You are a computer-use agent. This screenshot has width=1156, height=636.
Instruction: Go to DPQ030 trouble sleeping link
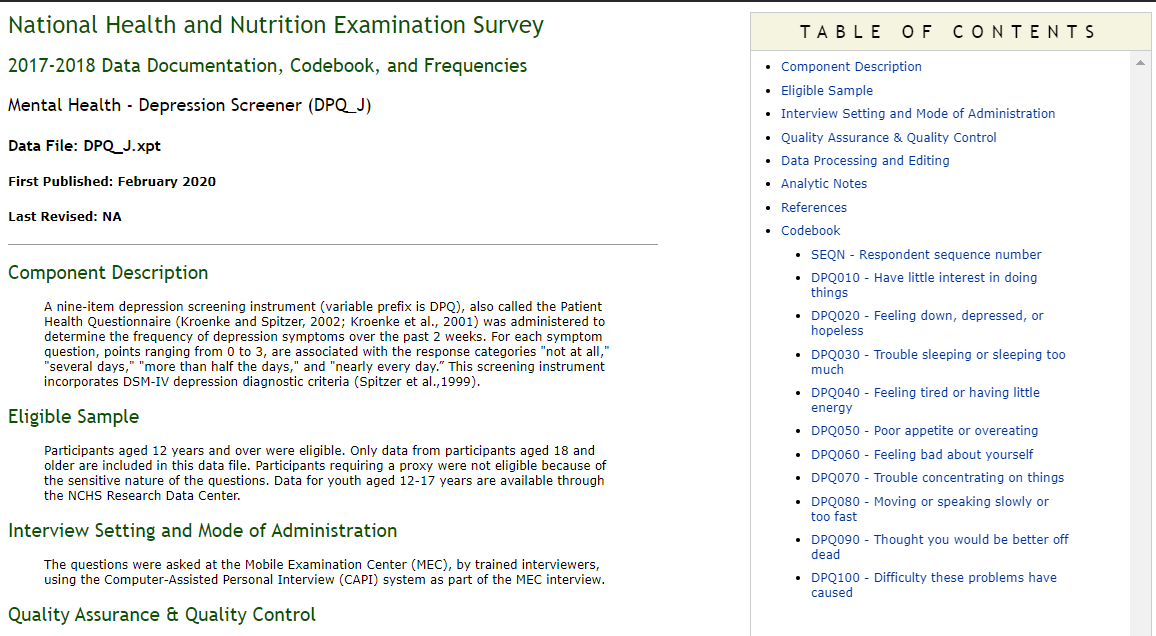point(938,355)
